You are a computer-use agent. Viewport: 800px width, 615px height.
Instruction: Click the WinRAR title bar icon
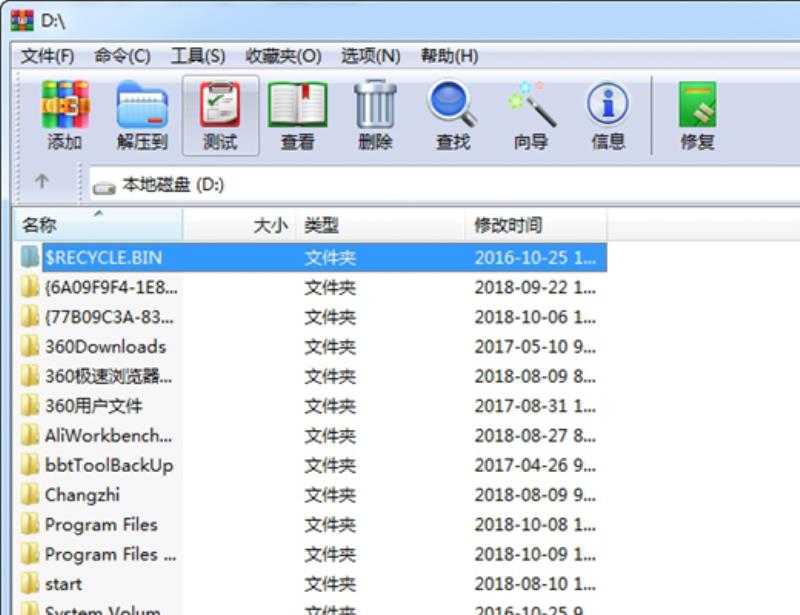coord(22,20)
